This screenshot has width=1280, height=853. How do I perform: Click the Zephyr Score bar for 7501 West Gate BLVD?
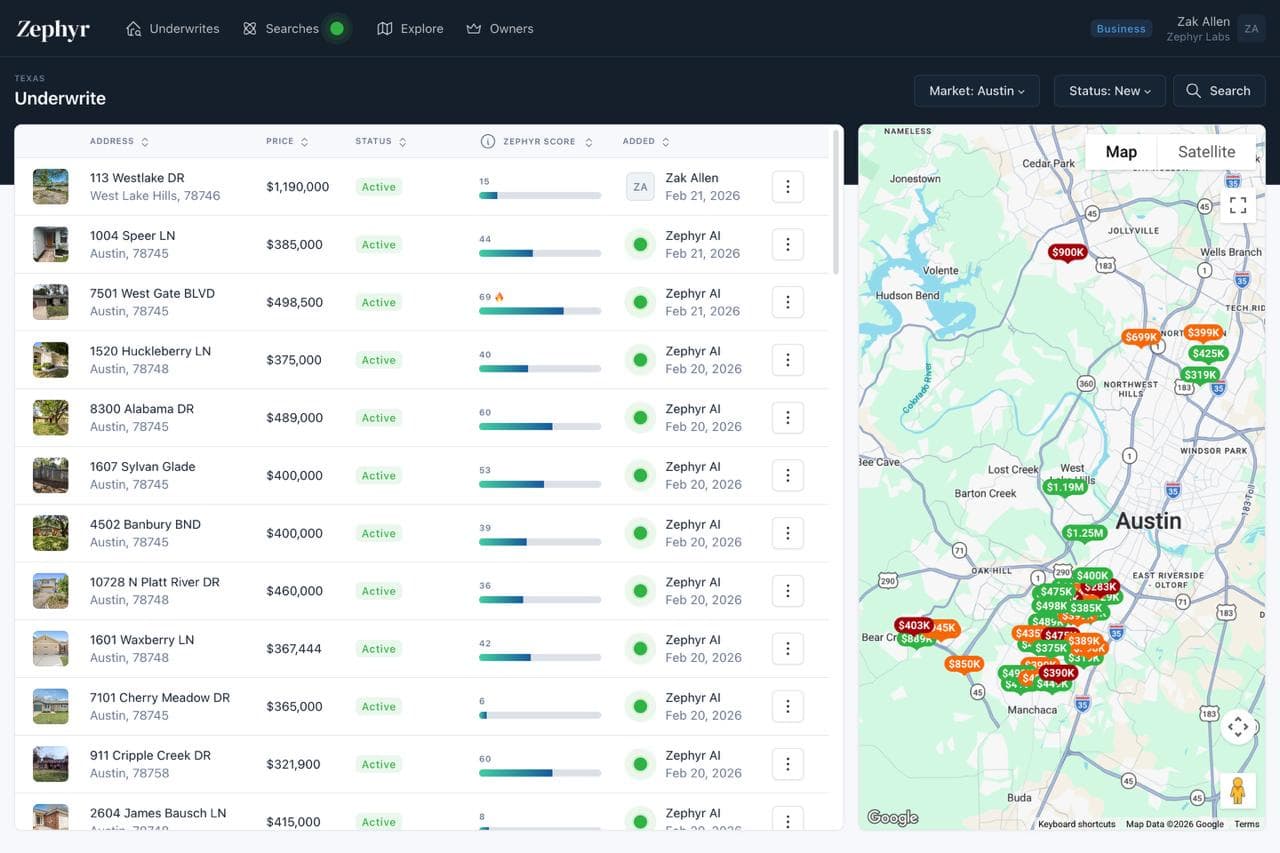[x=540, y=311]
